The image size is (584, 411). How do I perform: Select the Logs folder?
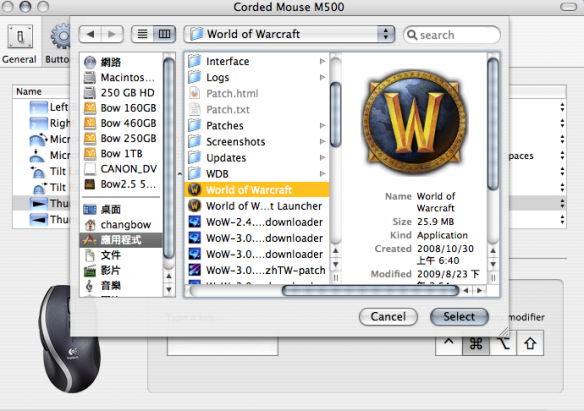tap(257, 77)
